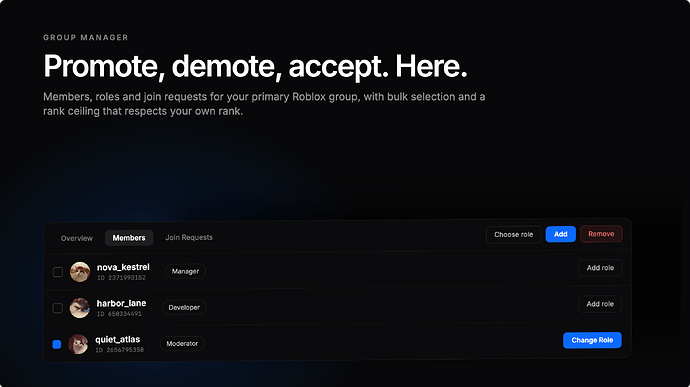
Task: Click harbor_lane's avatar
Action: click(80, 308)
